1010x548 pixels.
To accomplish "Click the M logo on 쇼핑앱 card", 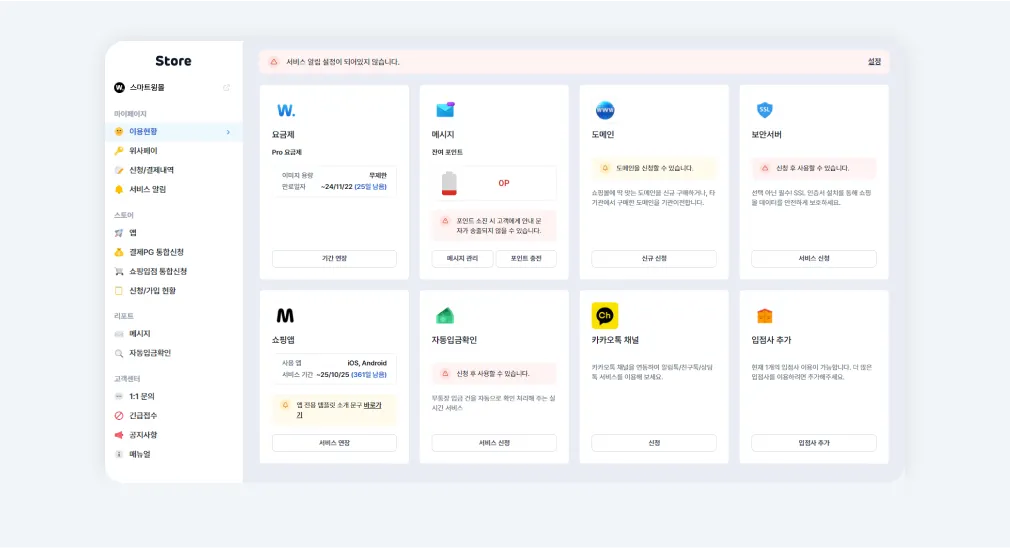I will pyautogui.click(x=285, y=316).
